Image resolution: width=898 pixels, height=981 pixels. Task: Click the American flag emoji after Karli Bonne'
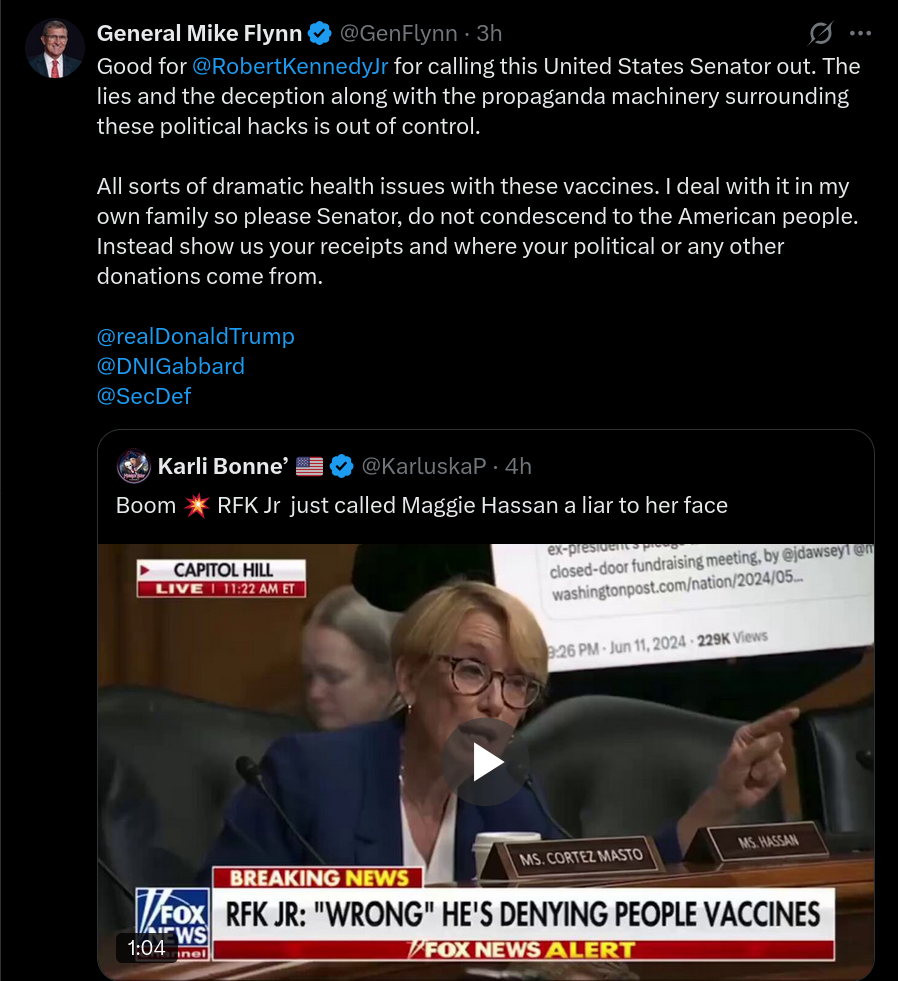(x=309, y=466)
